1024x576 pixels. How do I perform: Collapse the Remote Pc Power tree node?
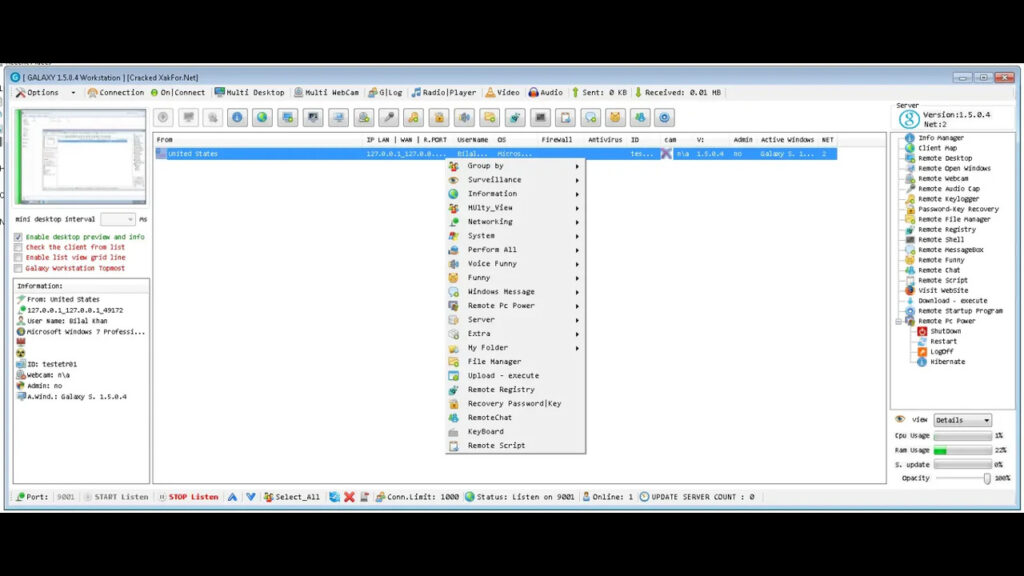(x=899, y=321)
